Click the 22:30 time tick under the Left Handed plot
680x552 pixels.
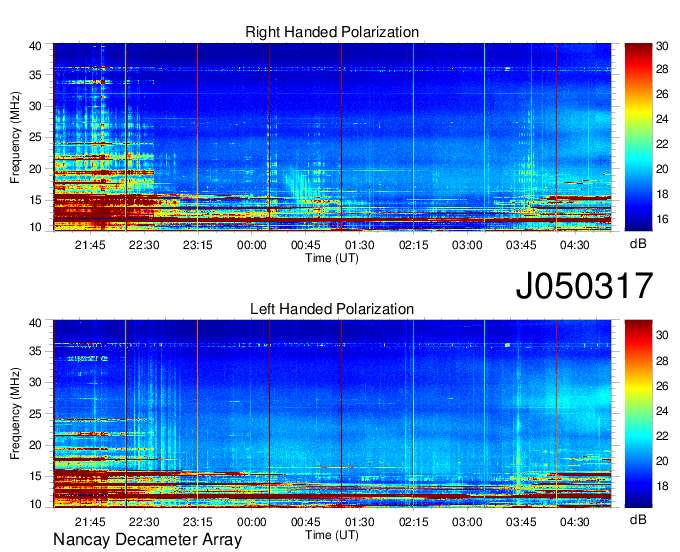pos(144,522)
